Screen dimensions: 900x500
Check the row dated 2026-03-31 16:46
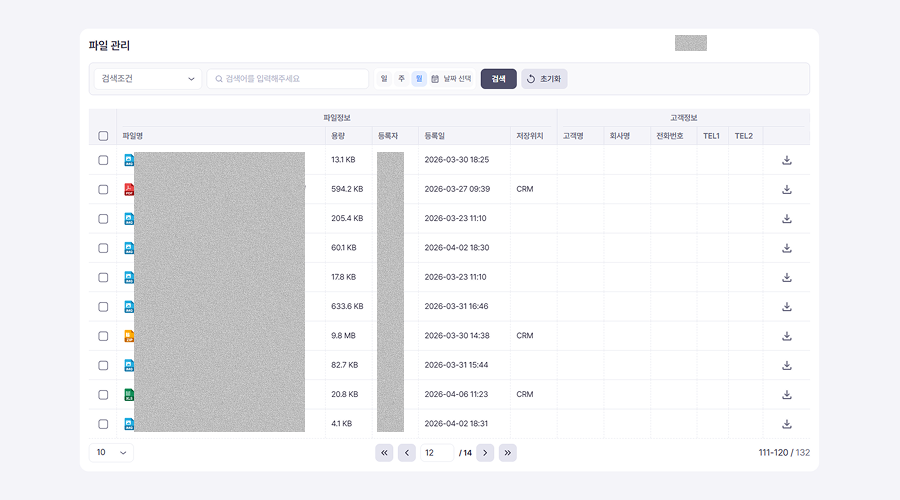[103, 307]
